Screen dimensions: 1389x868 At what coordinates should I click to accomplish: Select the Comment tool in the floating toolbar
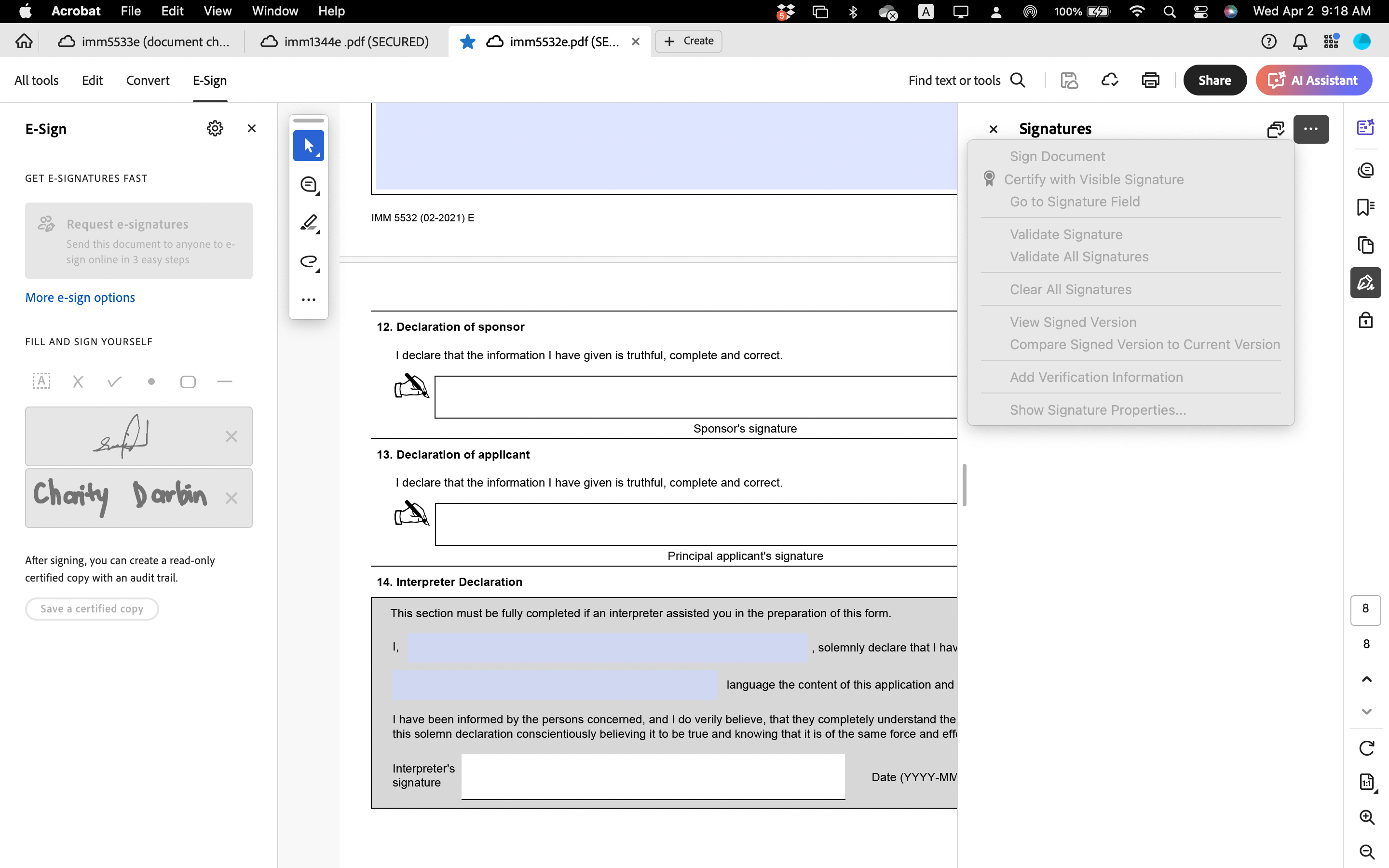click(x=309, y=185)
